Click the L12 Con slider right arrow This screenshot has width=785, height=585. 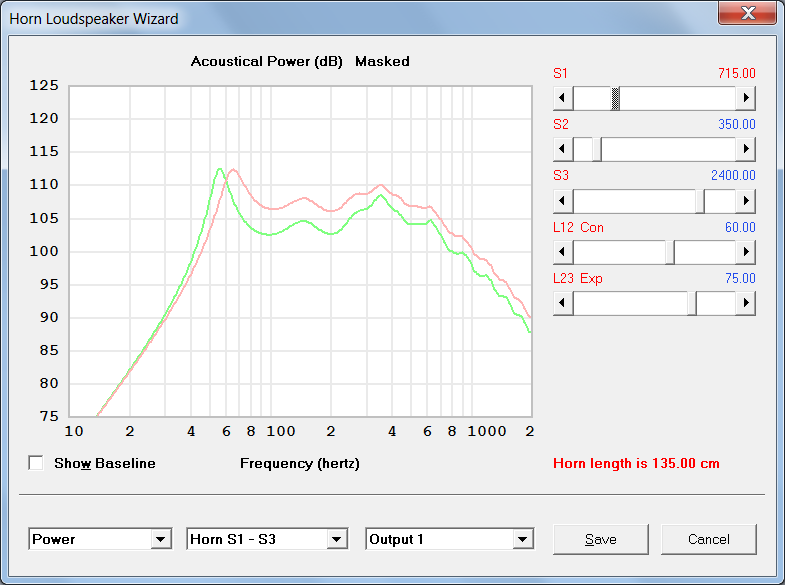(745, 252)
